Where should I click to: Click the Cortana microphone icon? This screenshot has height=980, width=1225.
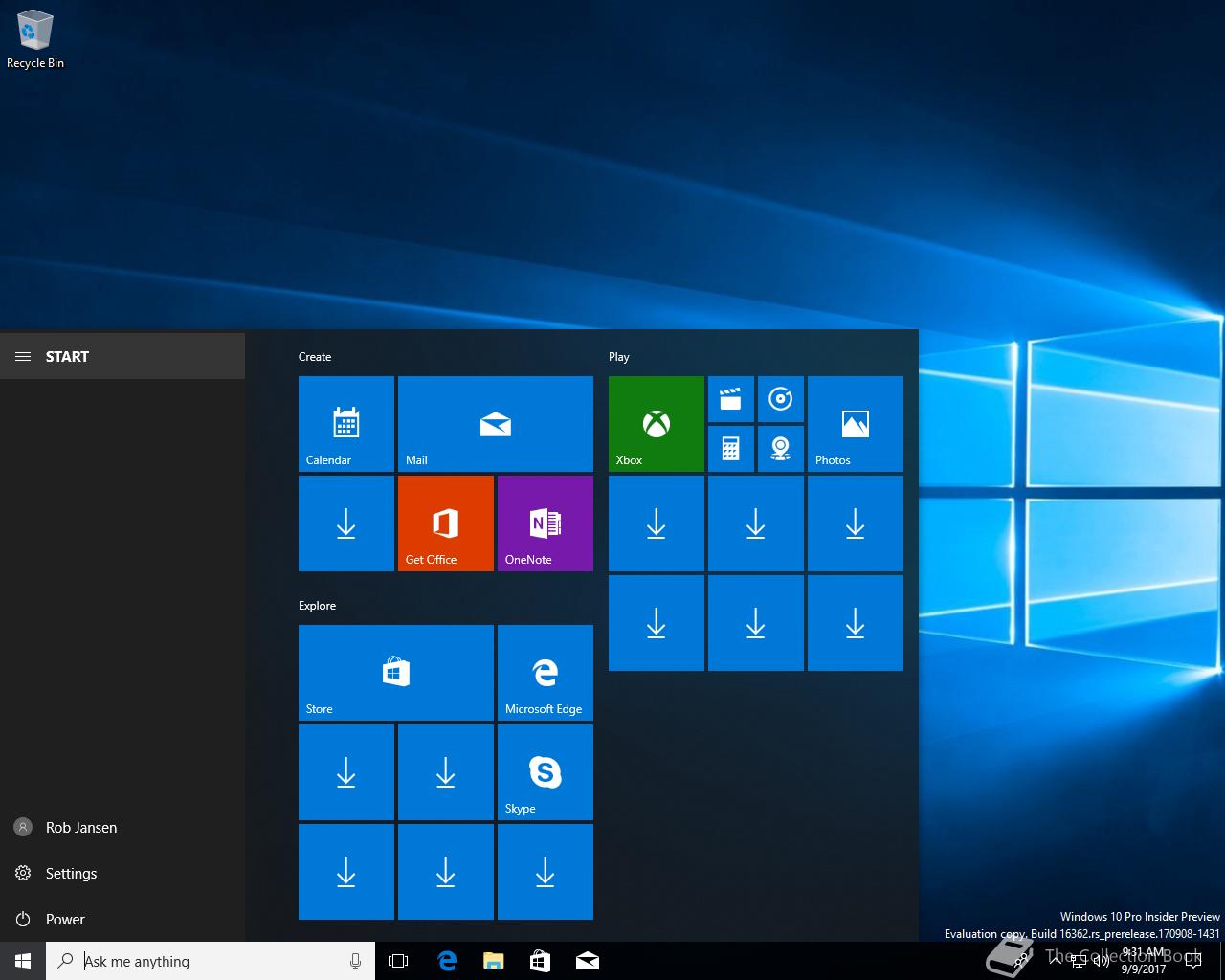(x=355, y=961)
